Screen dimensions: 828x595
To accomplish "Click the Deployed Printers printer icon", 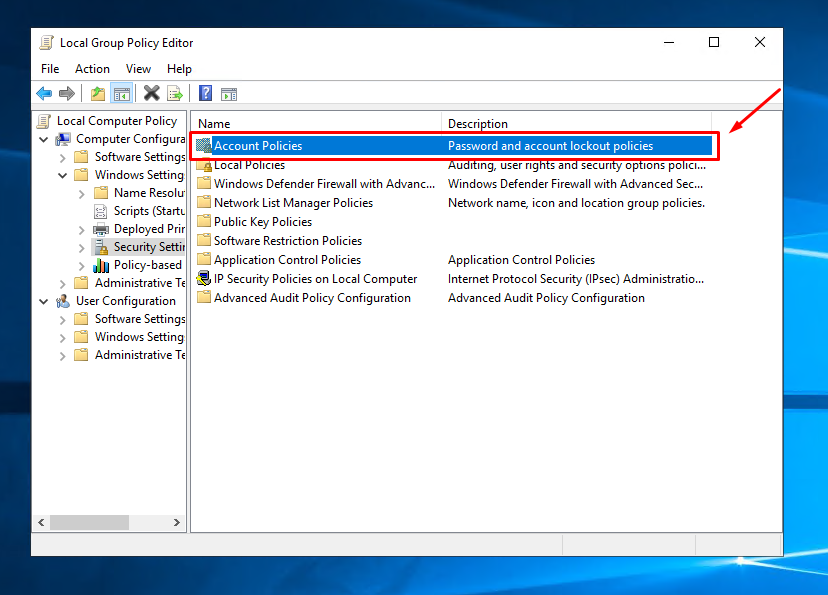I will tap(101, 229).
